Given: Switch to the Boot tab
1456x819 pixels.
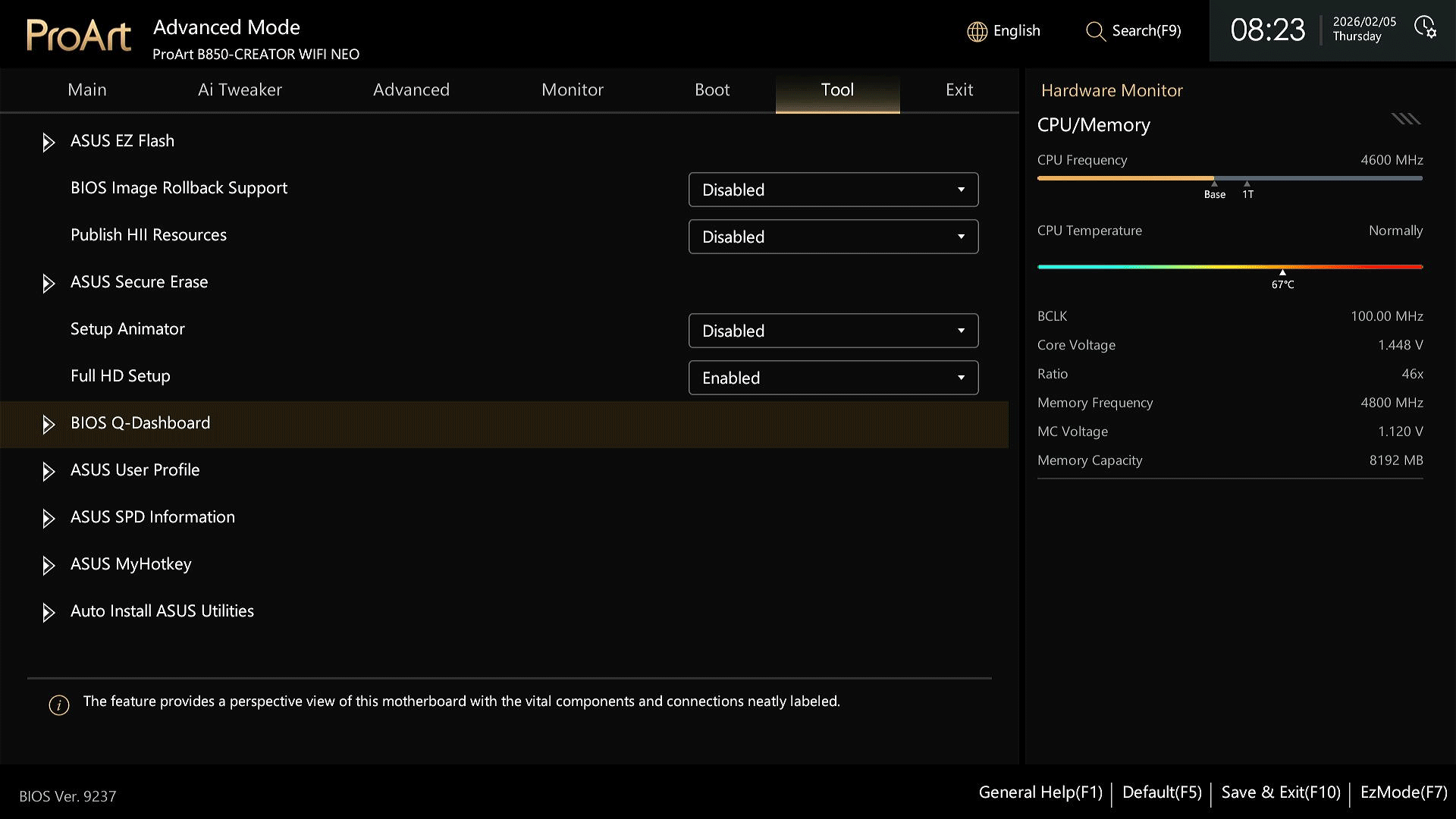Looking at the screenshot, I should pos(712,90).
